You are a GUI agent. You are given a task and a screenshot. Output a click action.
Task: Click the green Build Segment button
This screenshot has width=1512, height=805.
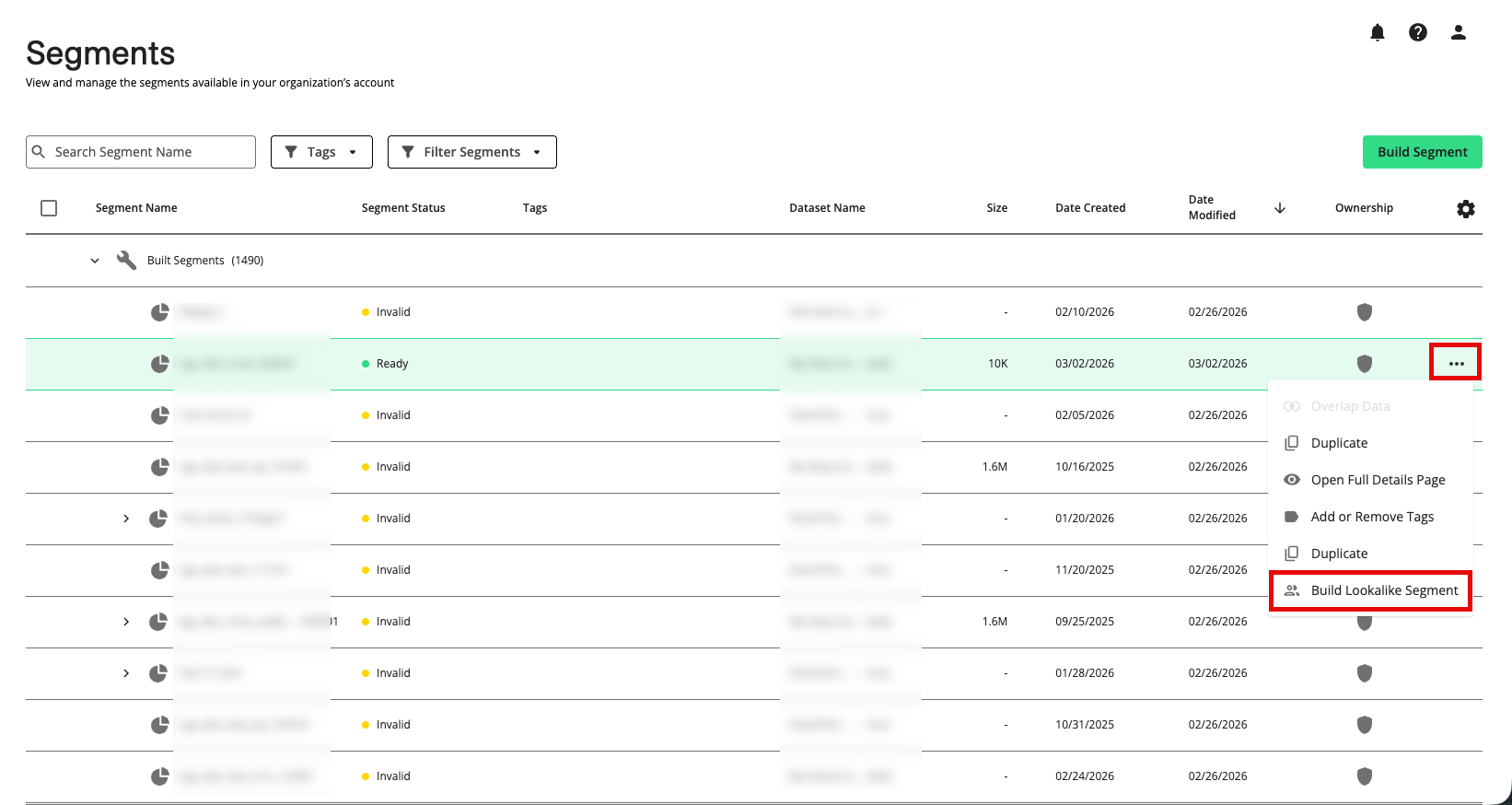tap(1422, 152)
